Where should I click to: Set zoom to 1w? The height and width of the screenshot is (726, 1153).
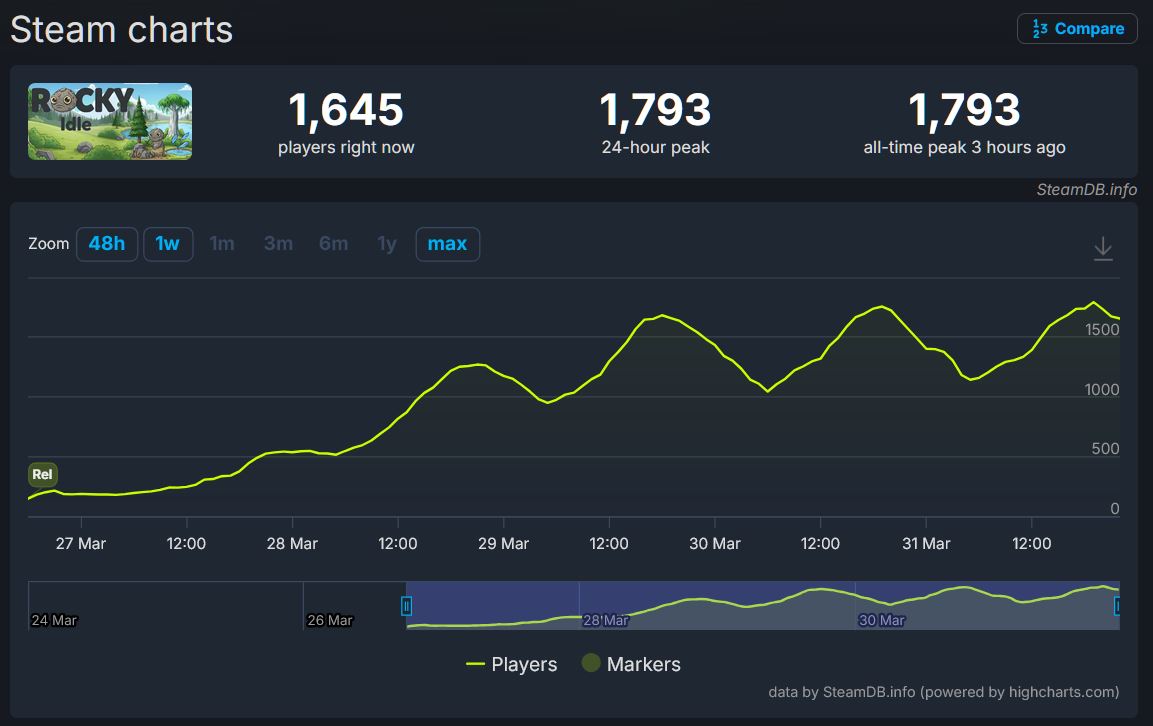click(168, 244)
